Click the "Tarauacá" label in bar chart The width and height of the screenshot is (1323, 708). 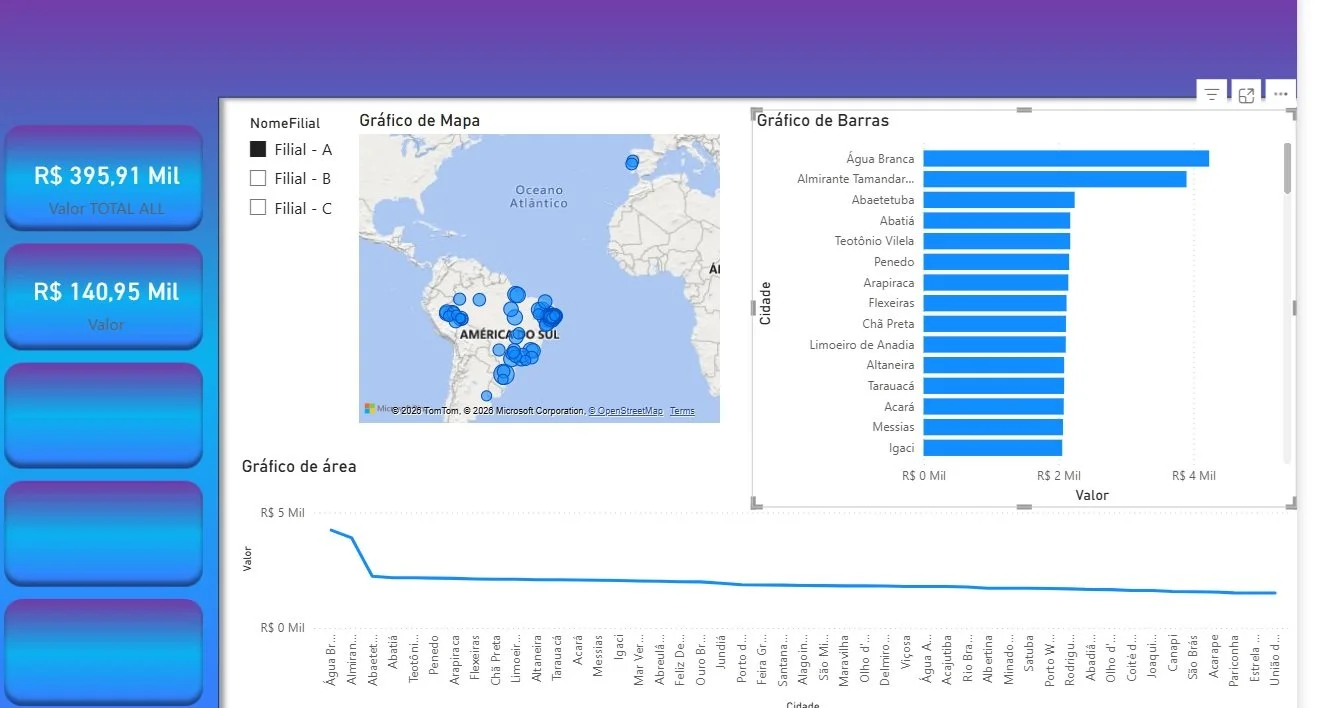click(890, 386)
